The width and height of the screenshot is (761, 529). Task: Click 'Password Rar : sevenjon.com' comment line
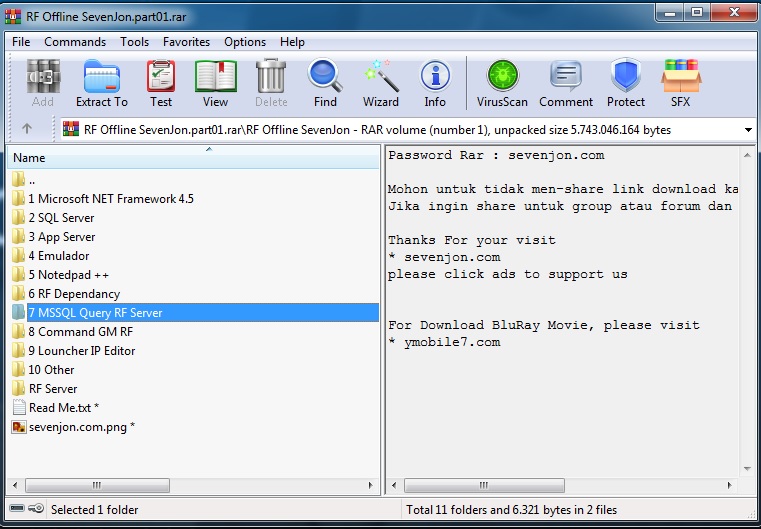(x=496, y=155)
